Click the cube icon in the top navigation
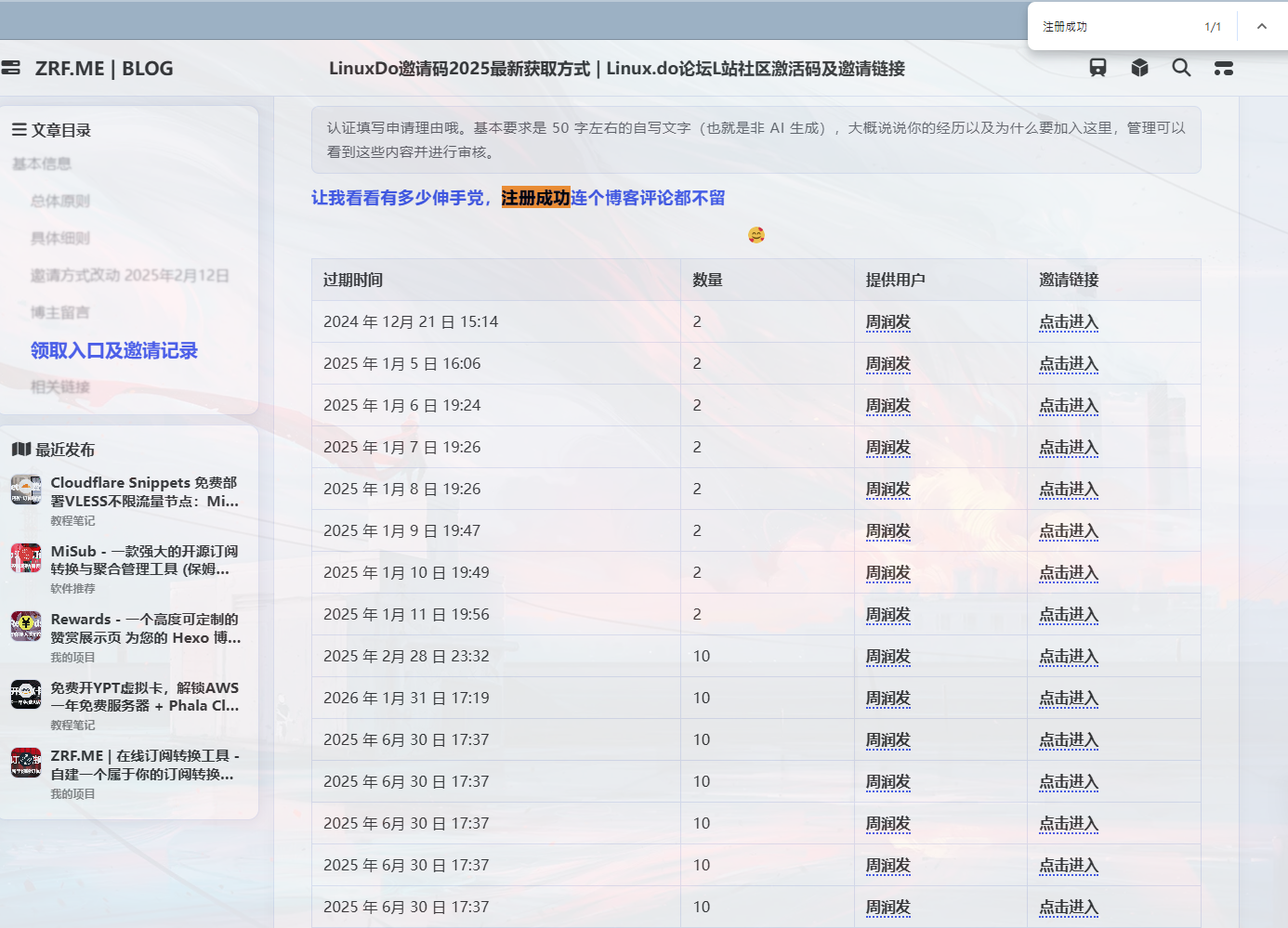This screenshot has height=928, width=1288. pos(1139,68)
